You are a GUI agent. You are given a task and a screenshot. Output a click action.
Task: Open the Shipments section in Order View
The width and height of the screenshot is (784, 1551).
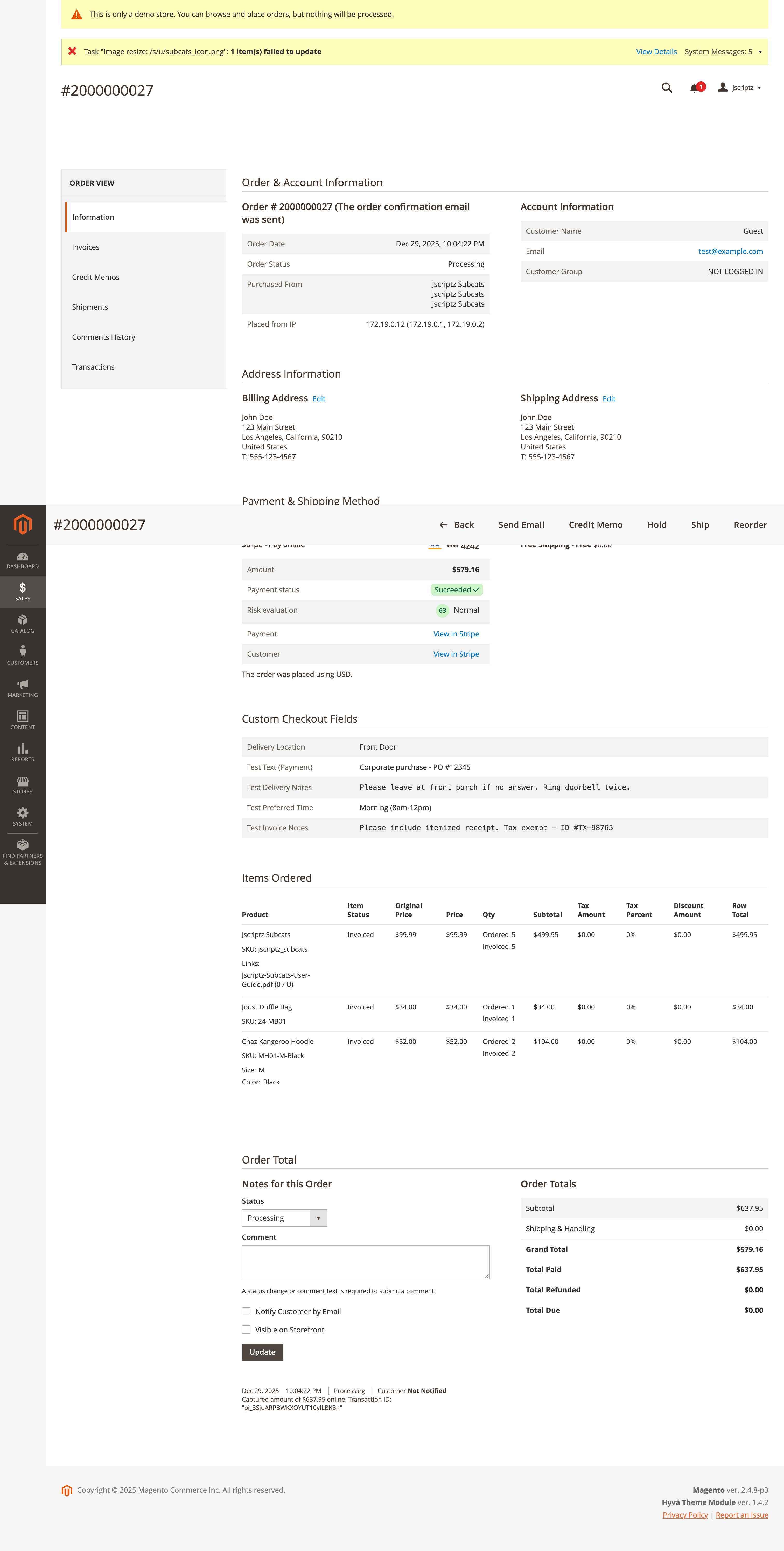click(90, 307)
